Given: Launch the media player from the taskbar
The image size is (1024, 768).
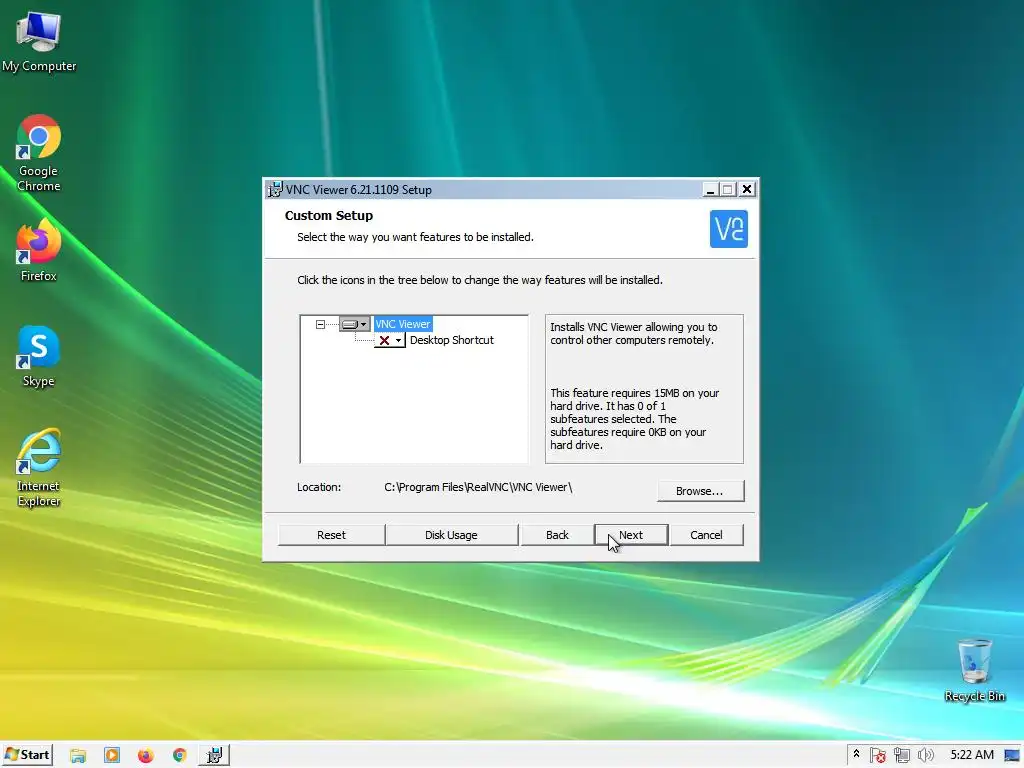Looking at the screenshot, I should click(x=112, y=755).
